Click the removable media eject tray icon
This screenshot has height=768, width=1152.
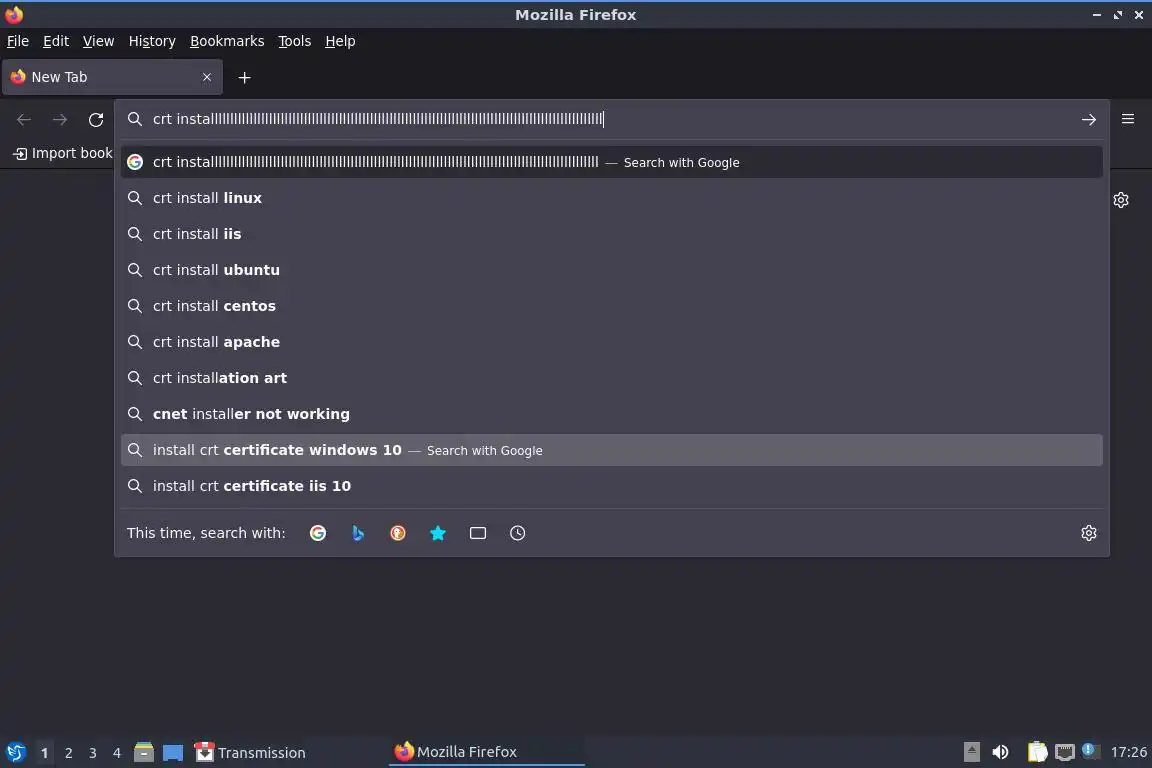pyautogui.click(x=971, y=752)
